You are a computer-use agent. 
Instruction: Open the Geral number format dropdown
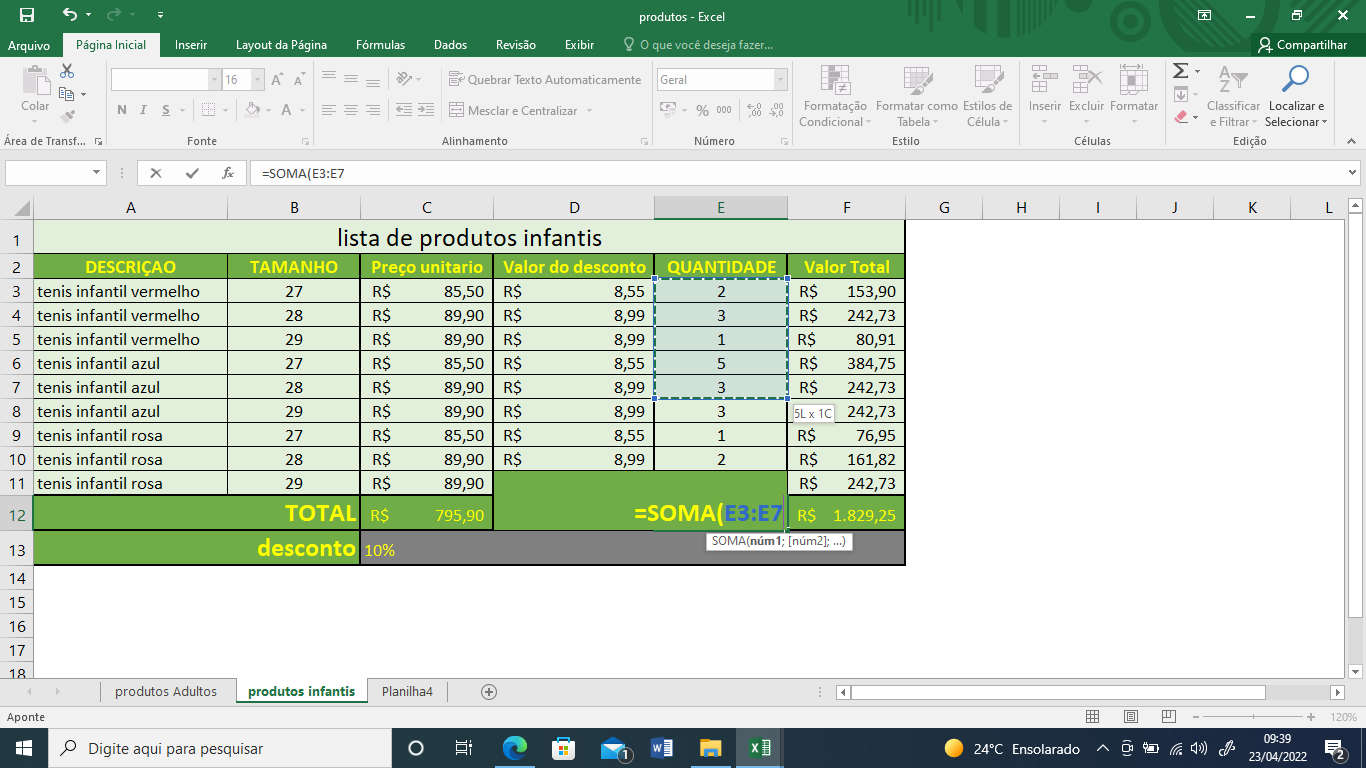pyautogui.click(x=779, y=80)
